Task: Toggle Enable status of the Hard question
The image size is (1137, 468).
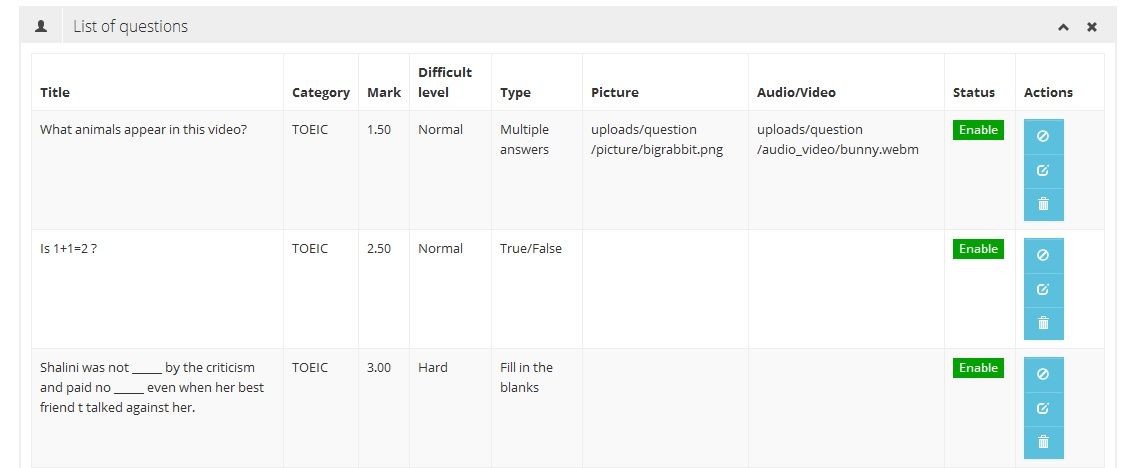Action: pyautogui.click(x=978, y=368)
